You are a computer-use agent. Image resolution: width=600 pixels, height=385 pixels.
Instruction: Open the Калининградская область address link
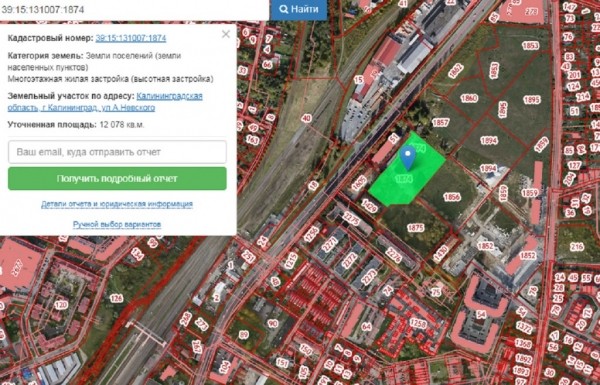tap(105, 102)
